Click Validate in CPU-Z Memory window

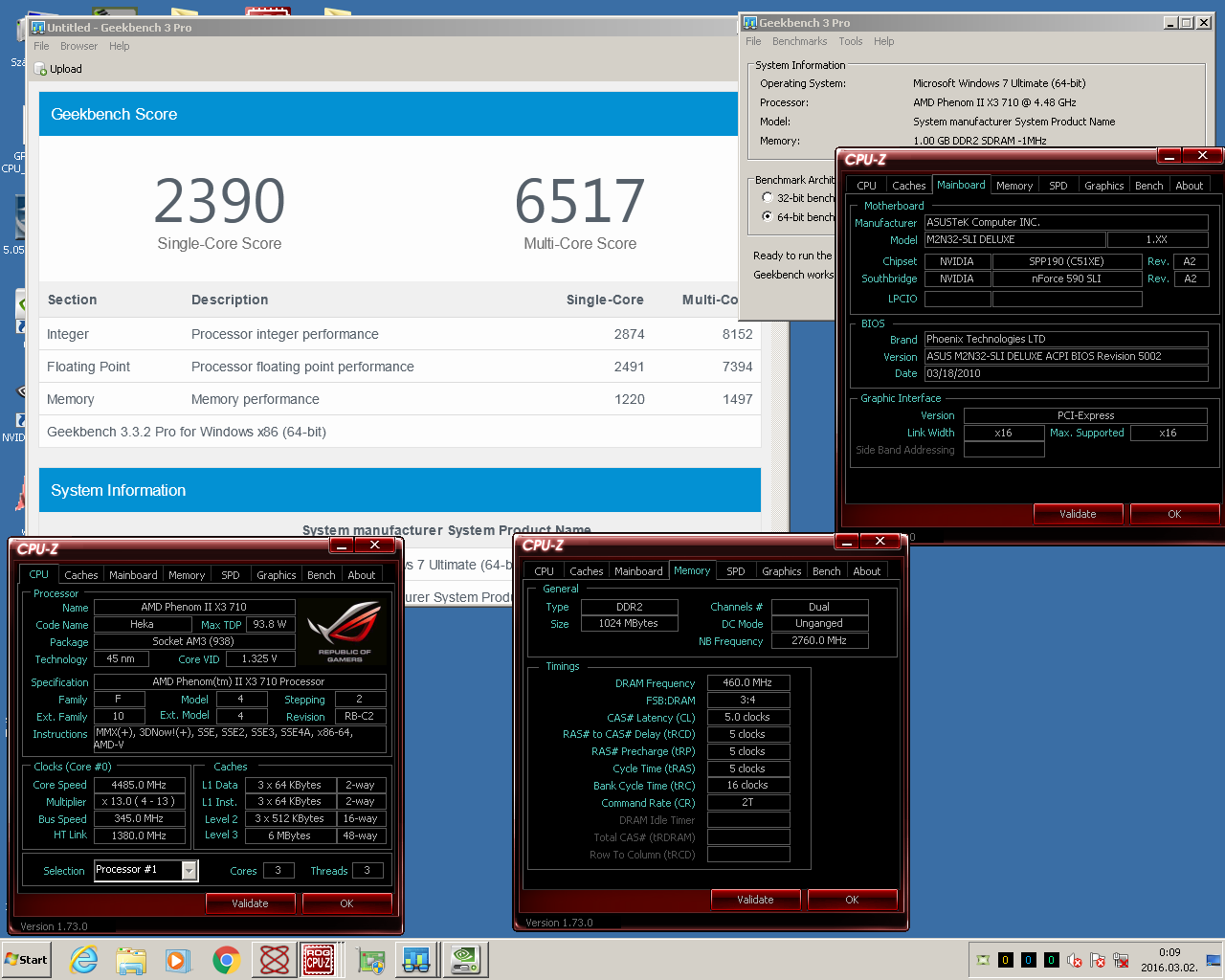tap(755, 900)
